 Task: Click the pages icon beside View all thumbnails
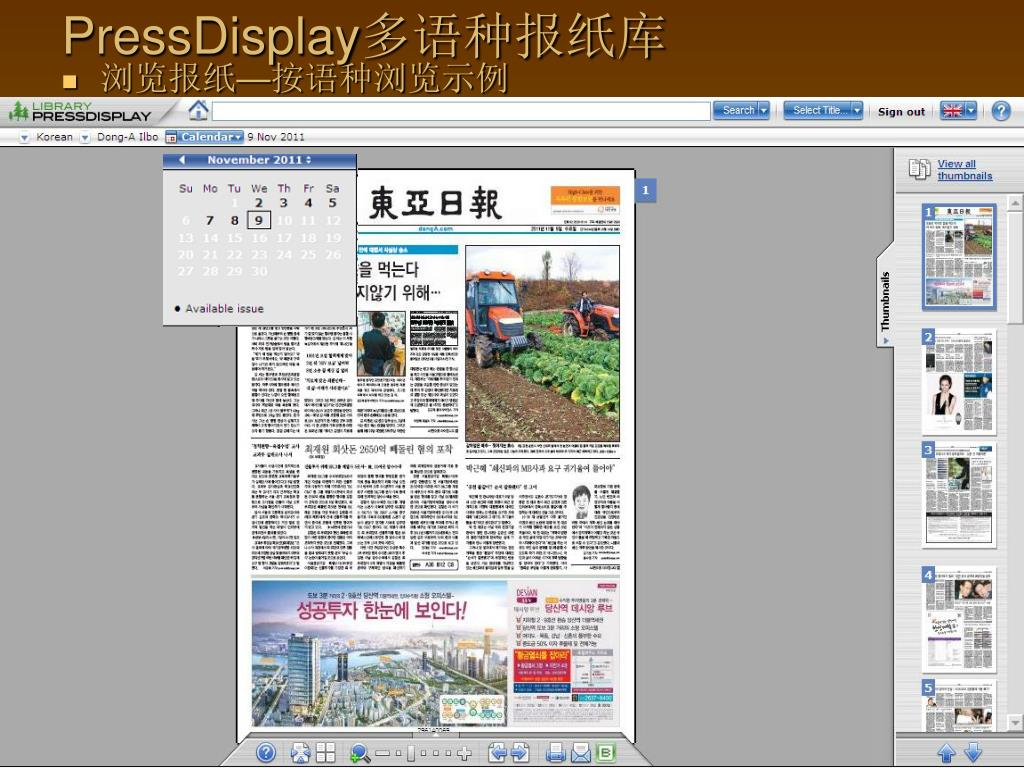click(920, 169)
